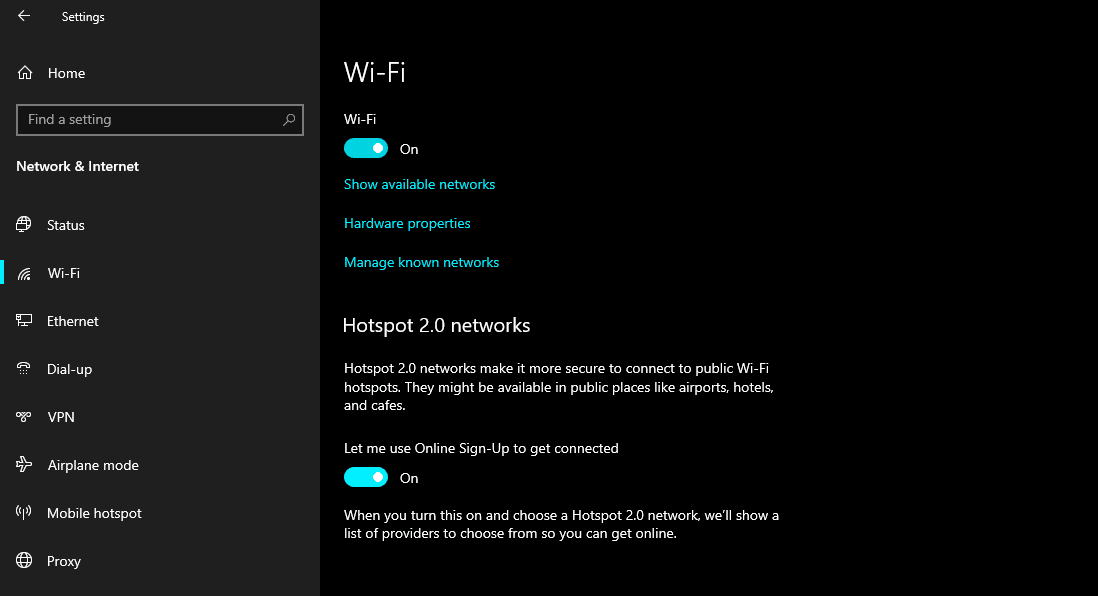Turn off the Wi-Fi toggle

[366, 147]
